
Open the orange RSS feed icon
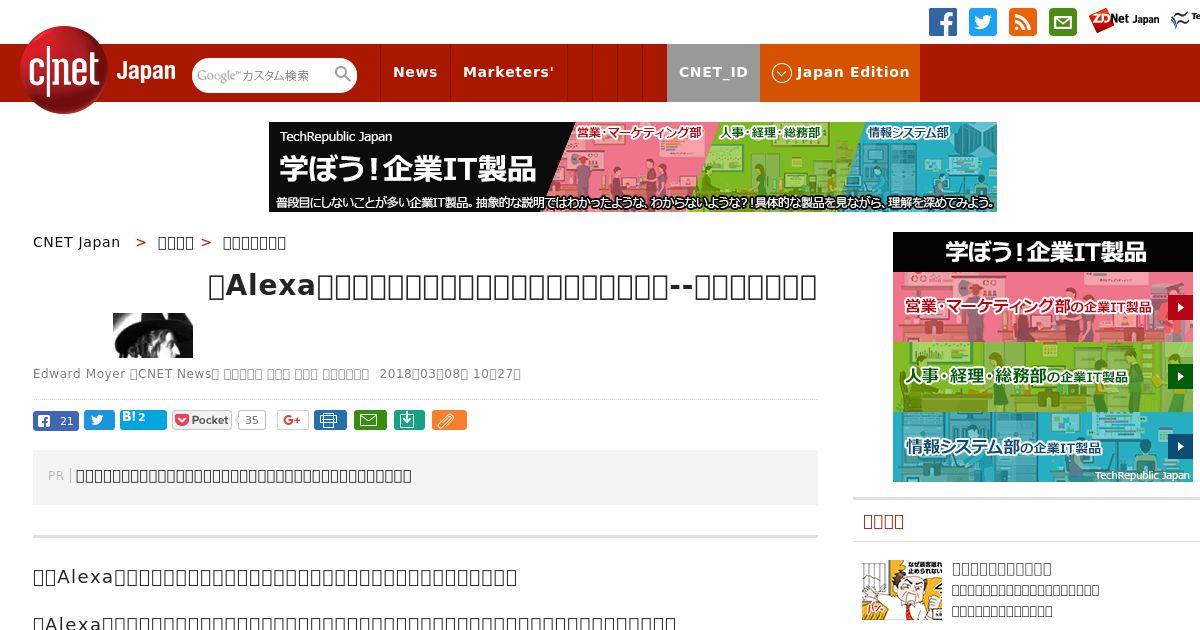[1023, 22]
